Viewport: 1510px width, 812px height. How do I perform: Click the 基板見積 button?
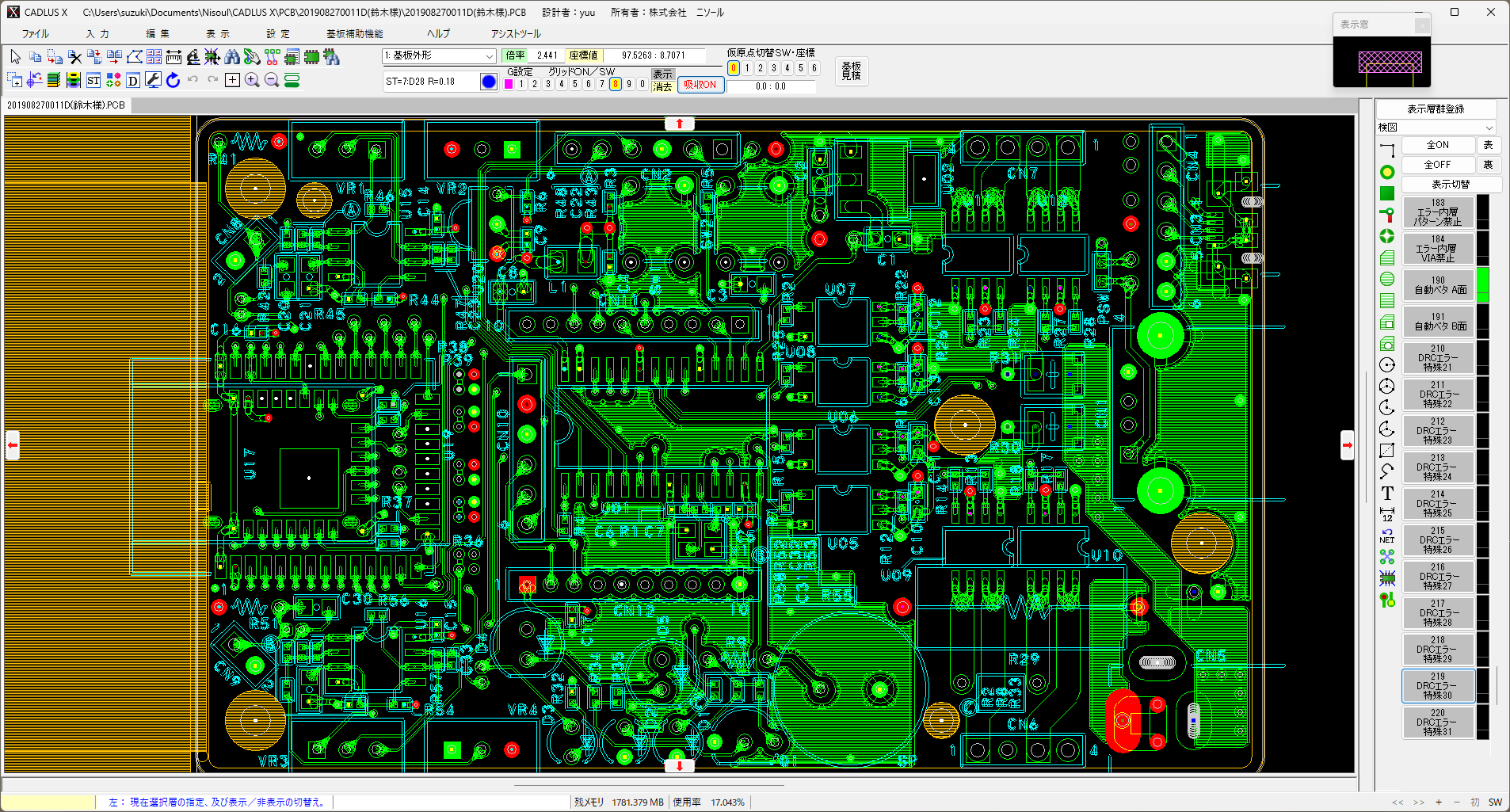coord(851,71)
